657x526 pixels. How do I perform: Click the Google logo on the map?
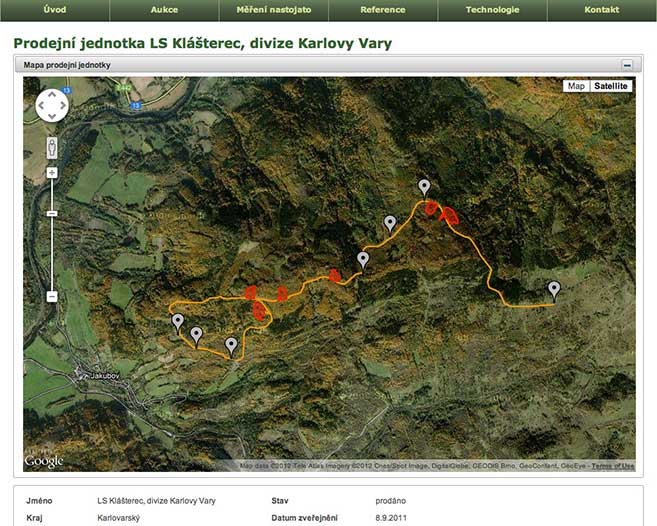coord(44,461)
